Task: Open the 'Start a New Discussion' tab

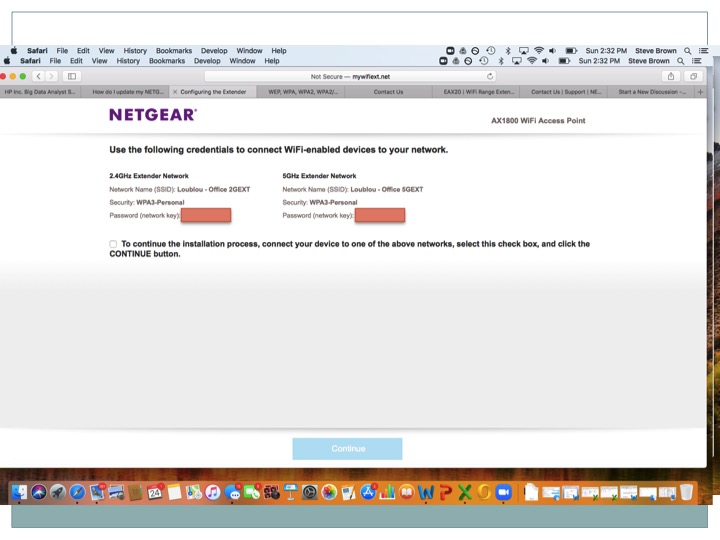Action: tap(652, 92)
